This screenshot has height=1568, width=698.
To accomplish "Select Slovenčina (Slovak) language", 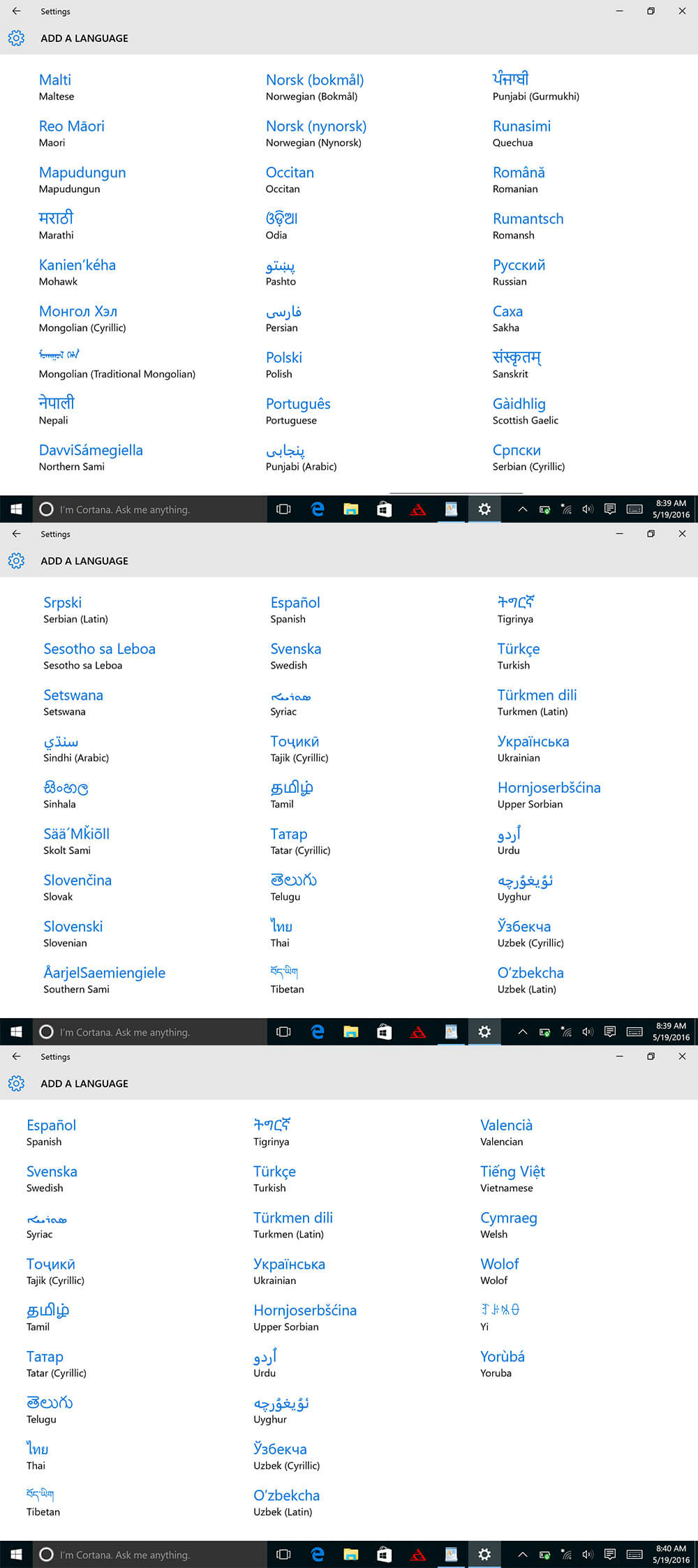I will point(77,887).
